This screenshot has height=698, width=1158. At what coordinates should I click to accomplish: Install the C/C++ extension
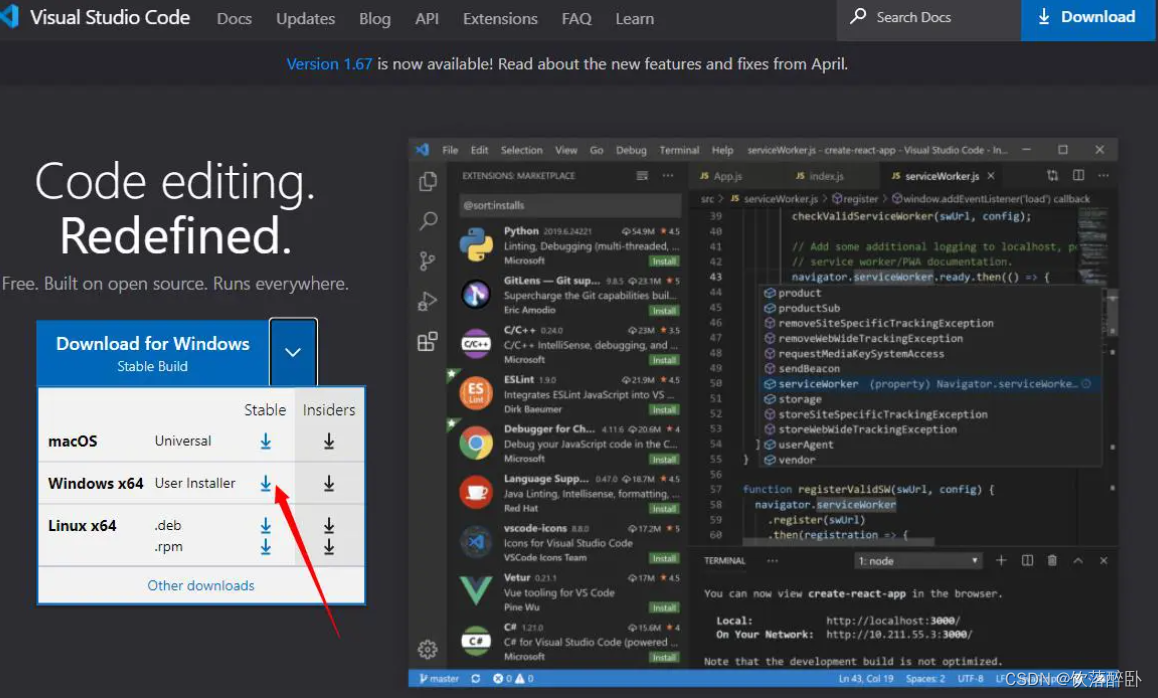point(664,360)
